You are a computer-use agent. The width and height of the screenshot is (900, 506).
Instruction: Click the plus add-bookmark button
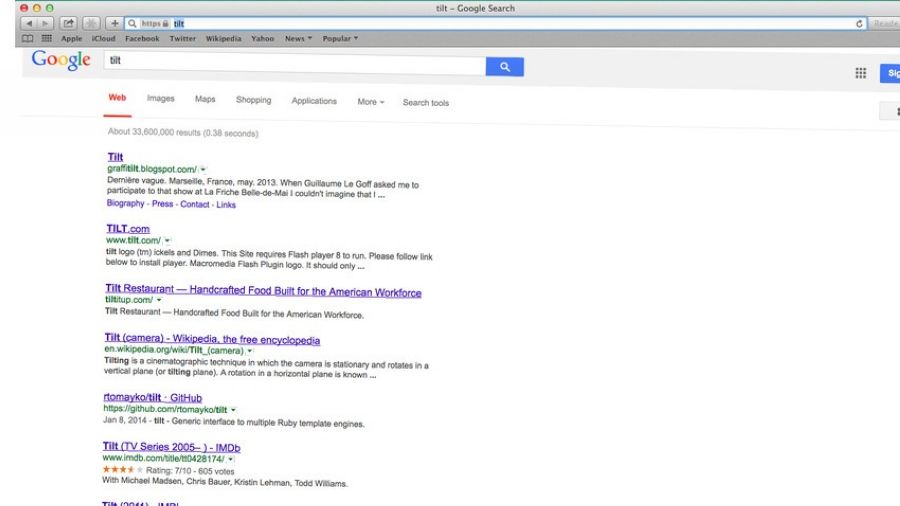point(115,23)
